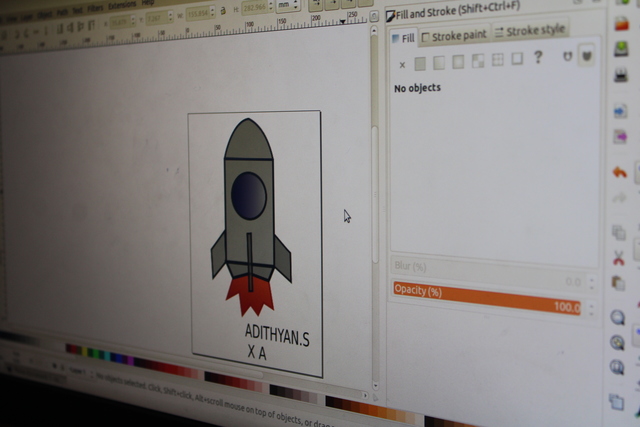640x427 pixels.
Task: Choose the radial gradient fill icon
Action: tap(458, 61)
